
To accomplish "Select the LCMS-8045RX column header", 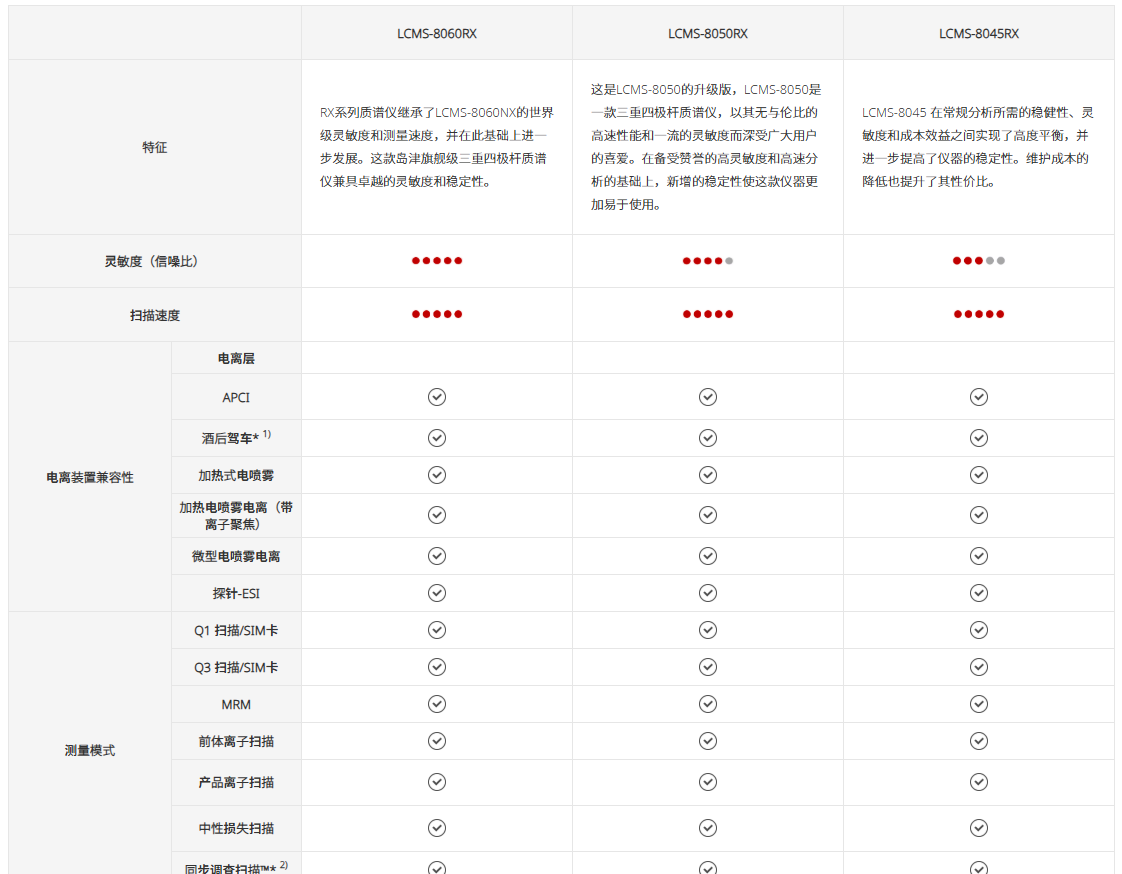I will pos(978,33).
